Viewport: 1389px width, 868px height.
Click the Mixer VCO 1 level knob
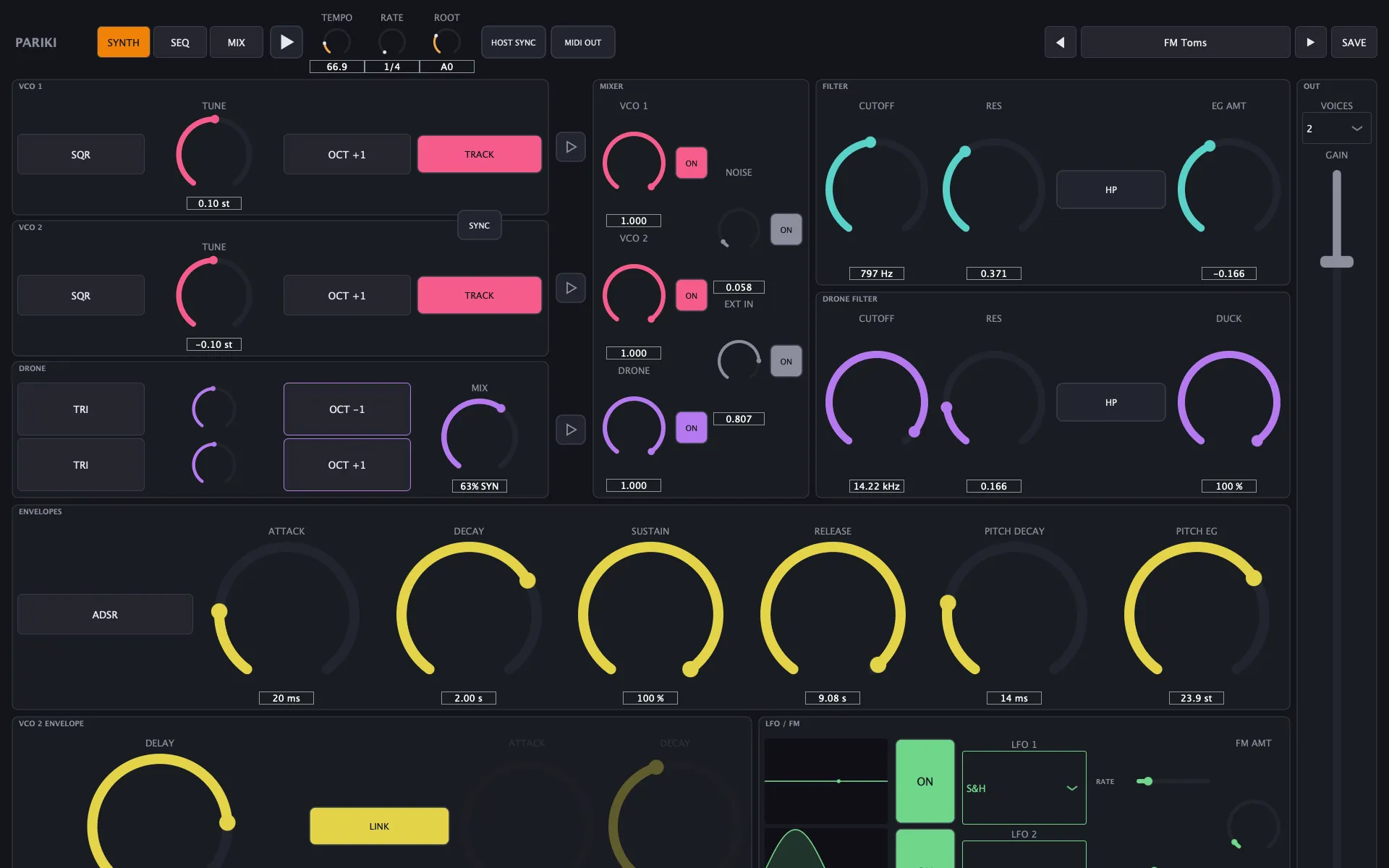[x=634, y=163]
